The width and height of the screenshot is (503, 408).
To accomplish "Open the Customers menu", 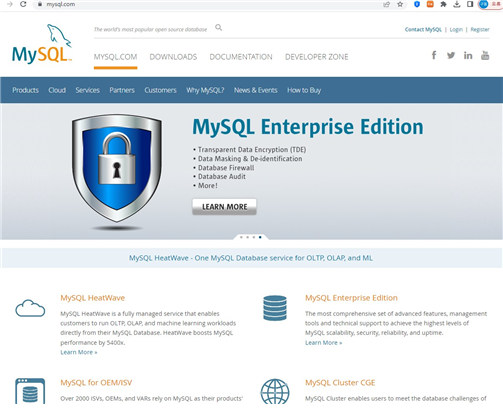I will click(x=160, y=90).
